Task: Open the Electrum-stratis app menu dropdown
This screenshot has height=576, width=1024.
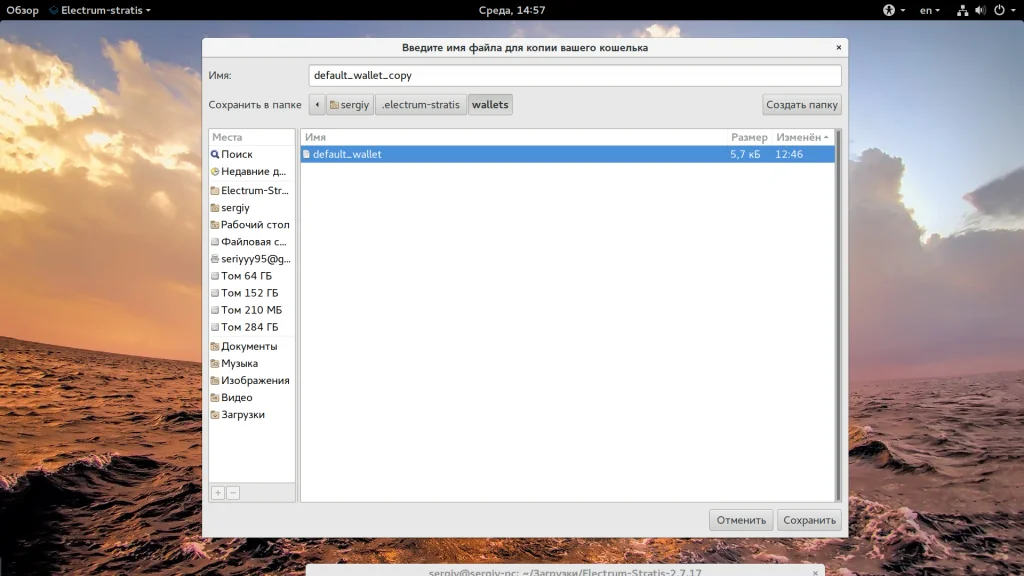Action: [101, 10]
